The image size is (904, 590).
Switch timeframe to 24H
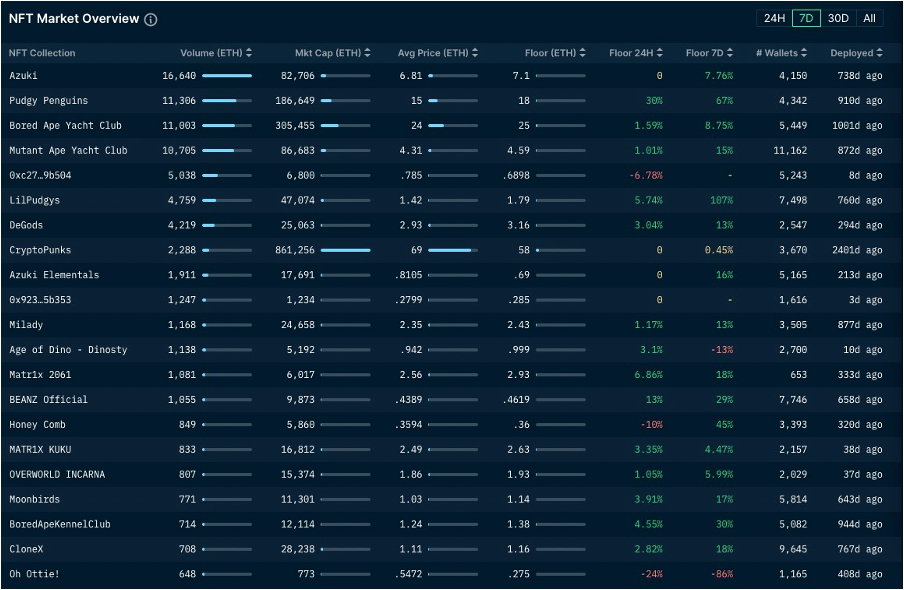coord(774,18)
